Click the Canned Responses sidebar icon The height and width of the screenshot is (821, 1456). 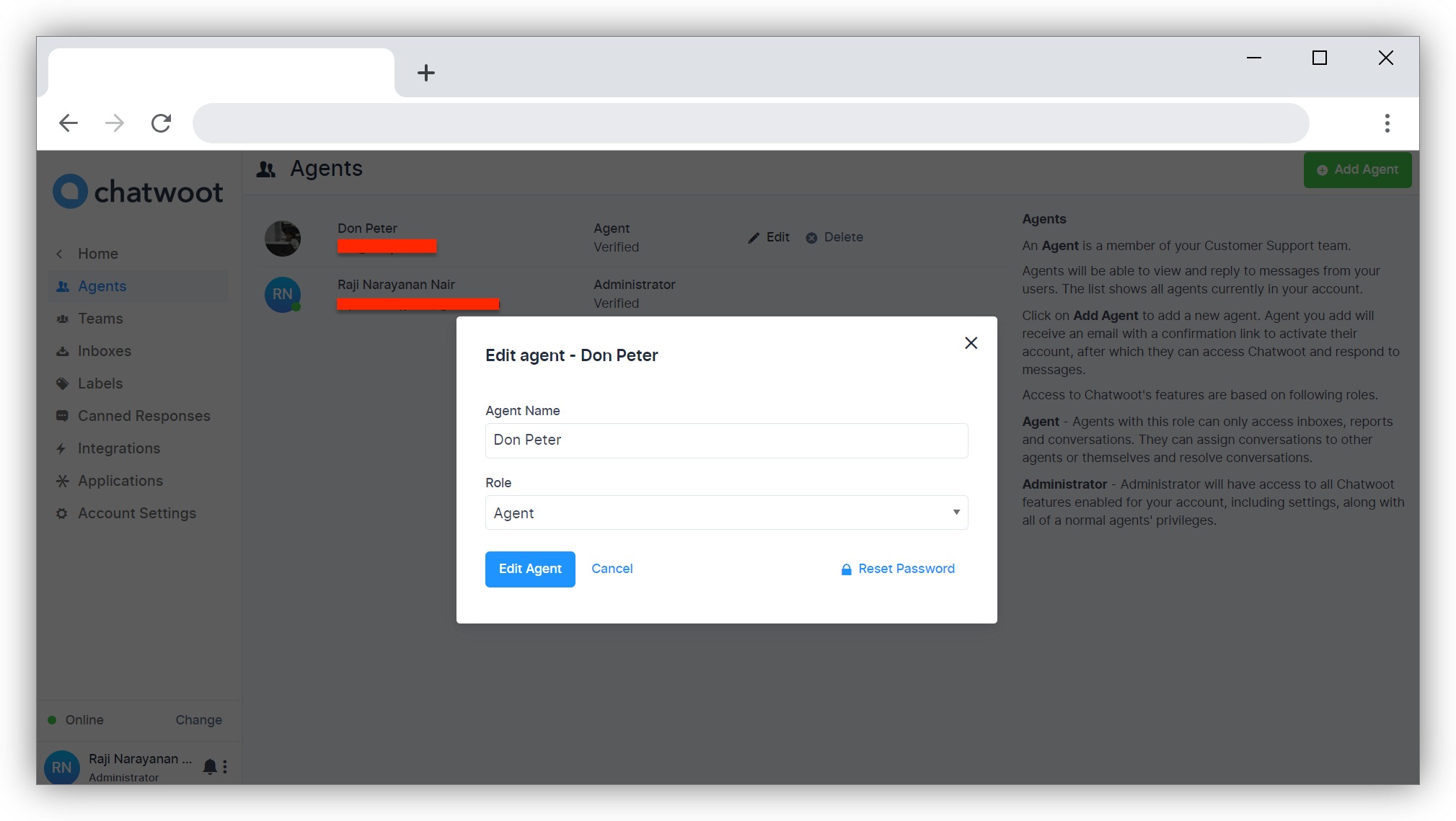(62, 415)
